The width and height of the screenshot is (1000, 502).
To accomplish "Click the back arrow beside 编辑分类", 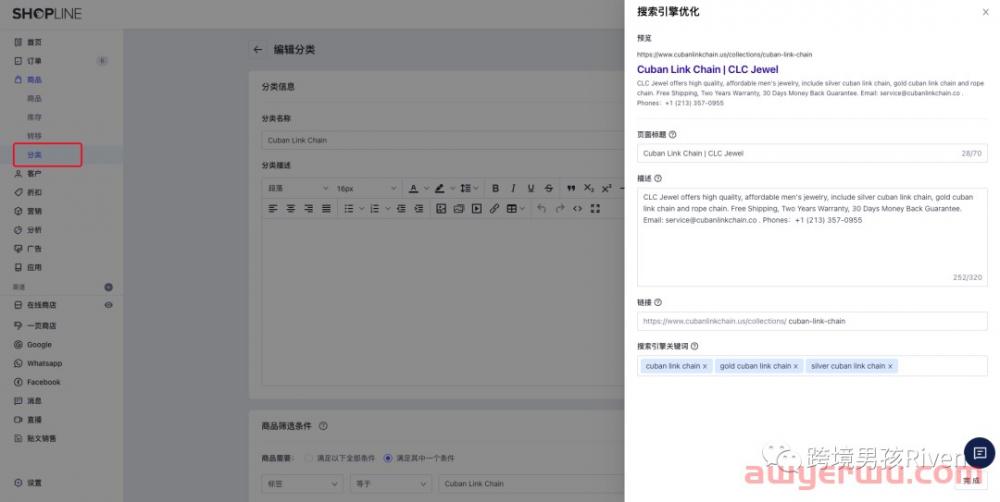I will coord(258,49).
